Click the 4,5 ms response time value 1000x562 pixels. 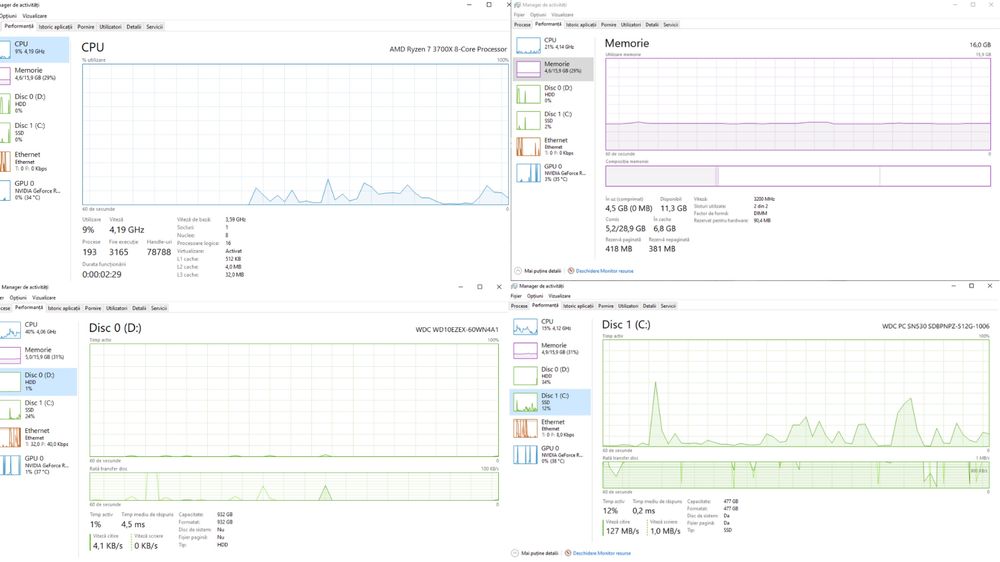point(133,524)
